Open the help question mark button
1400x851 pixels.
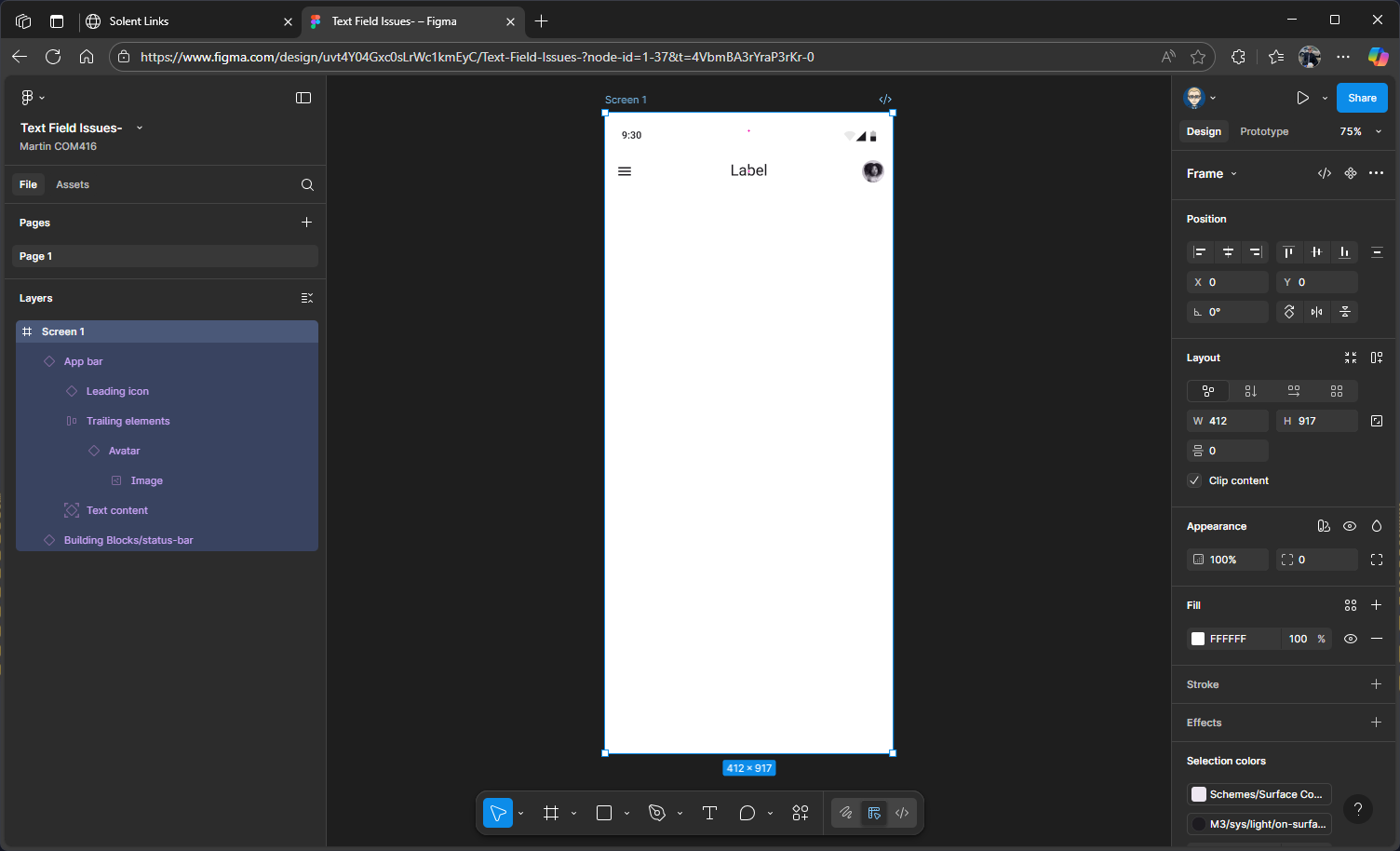point(1358,809)
